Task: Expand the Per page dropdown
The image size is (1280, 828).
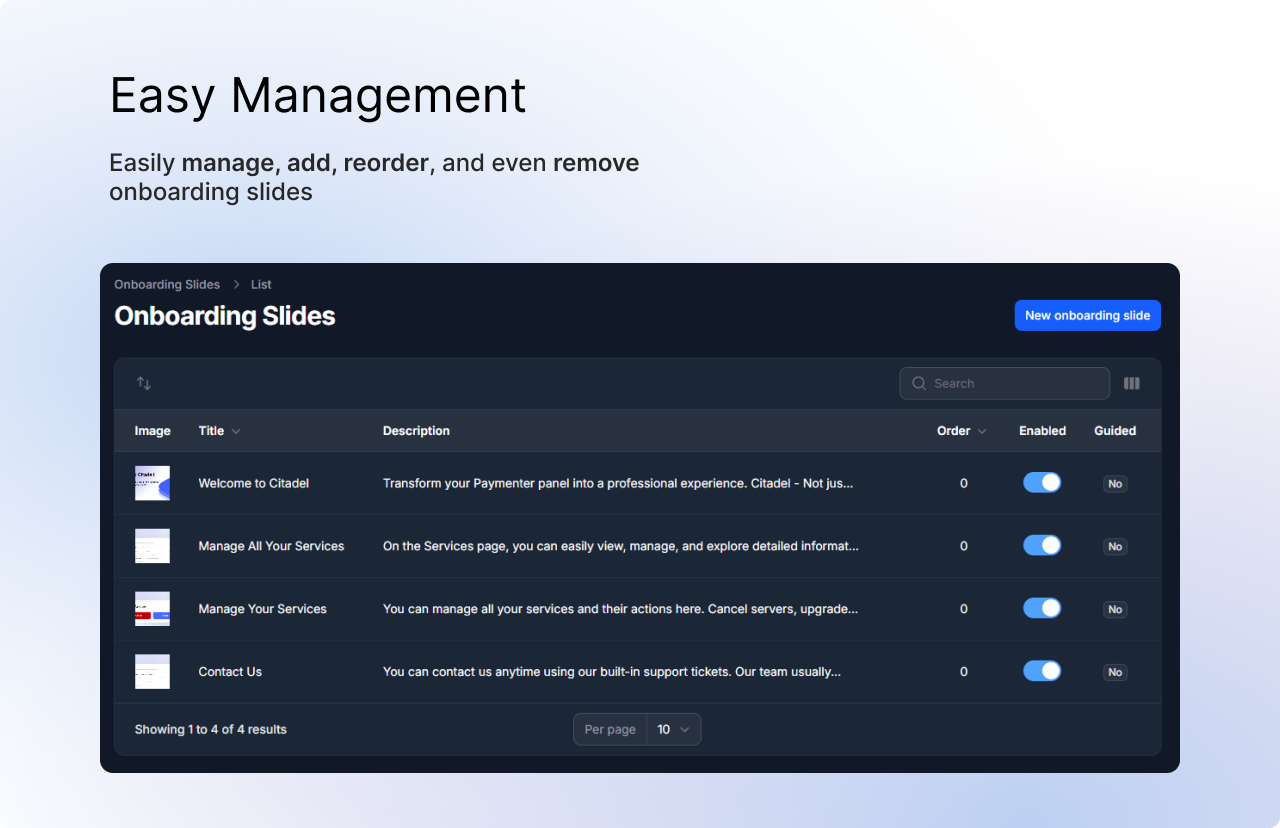Action: [673, 729]
